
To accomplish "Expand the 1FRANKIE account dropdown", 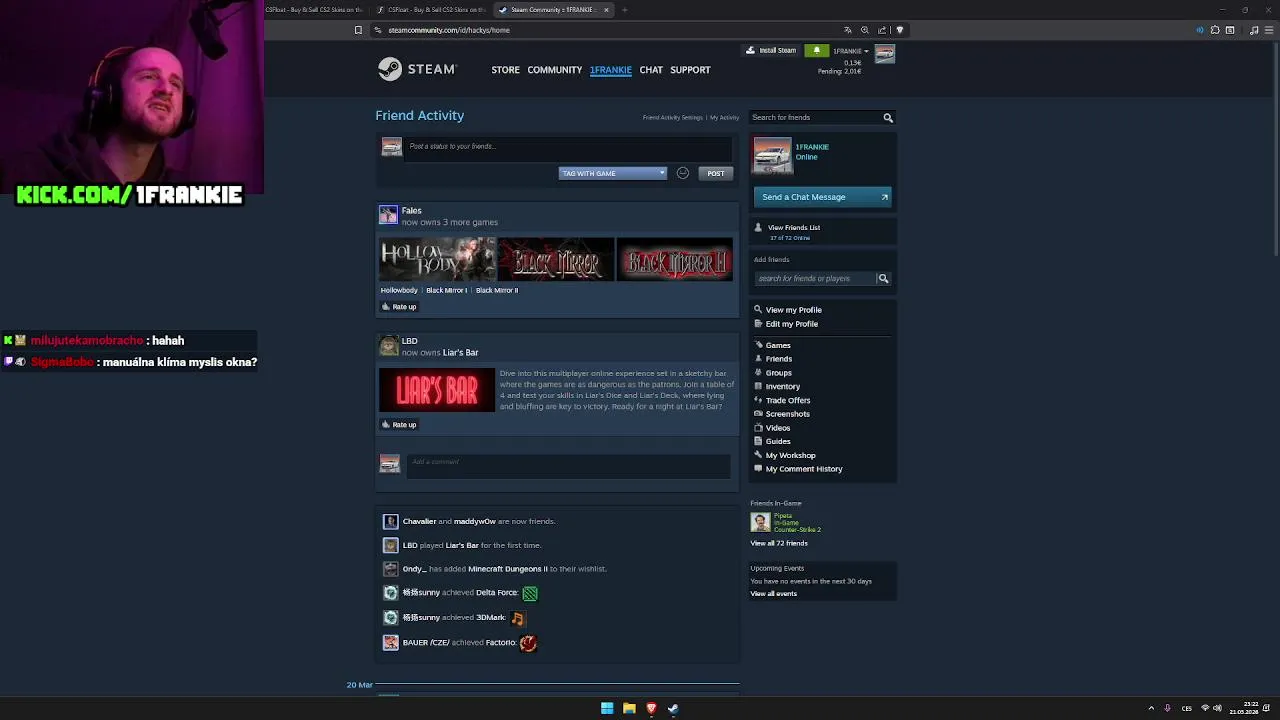I will click(851, 51).
